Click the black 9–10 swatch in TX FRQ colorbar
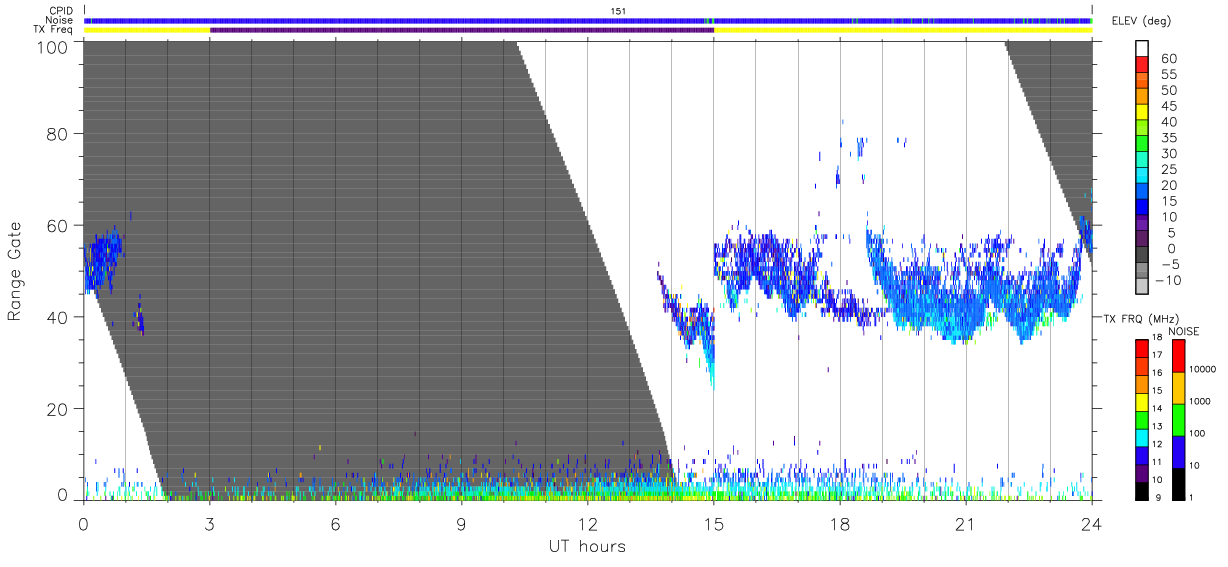The image size is (1228, 567). (x=1142, y=489)
